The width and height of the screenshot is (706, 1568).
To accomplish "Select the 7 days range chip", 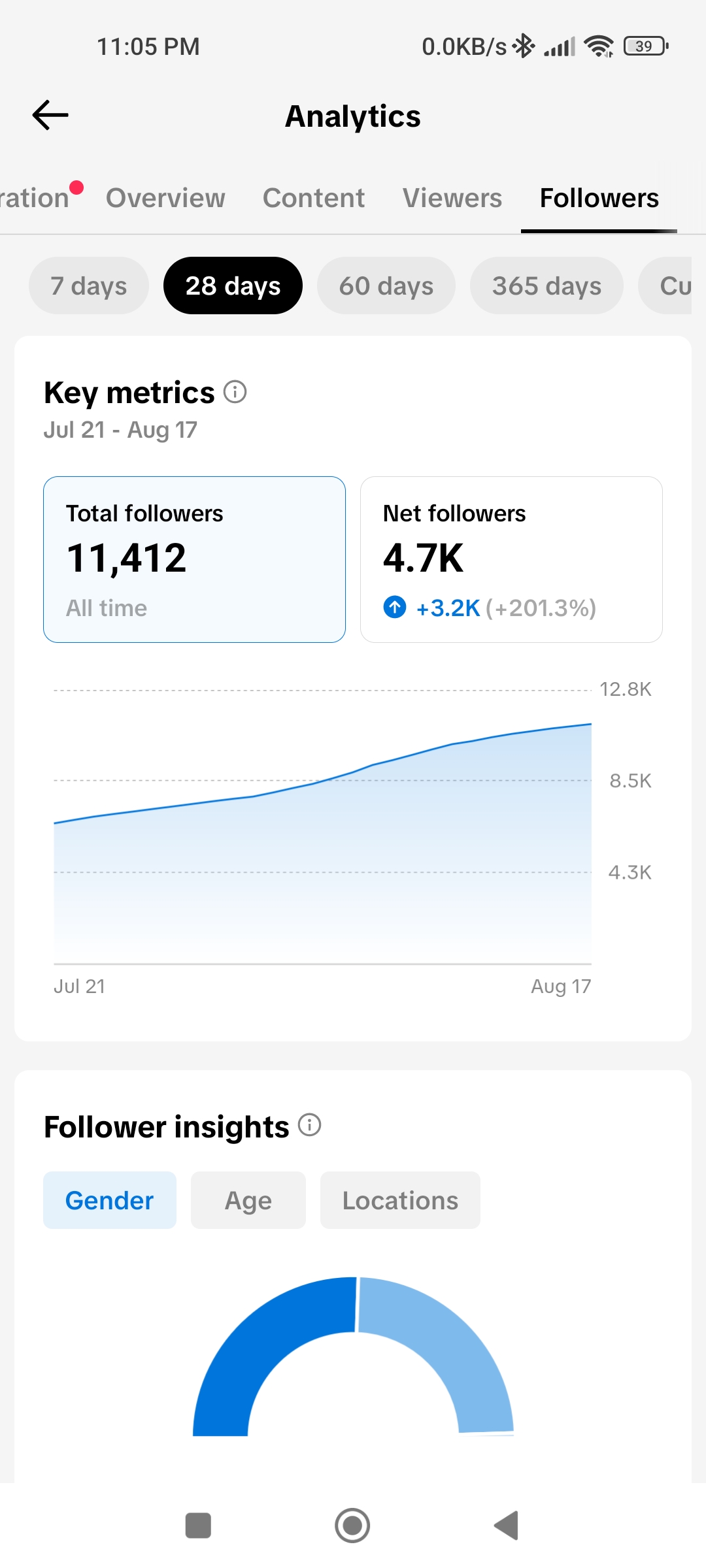I will [x=89, y=286].
